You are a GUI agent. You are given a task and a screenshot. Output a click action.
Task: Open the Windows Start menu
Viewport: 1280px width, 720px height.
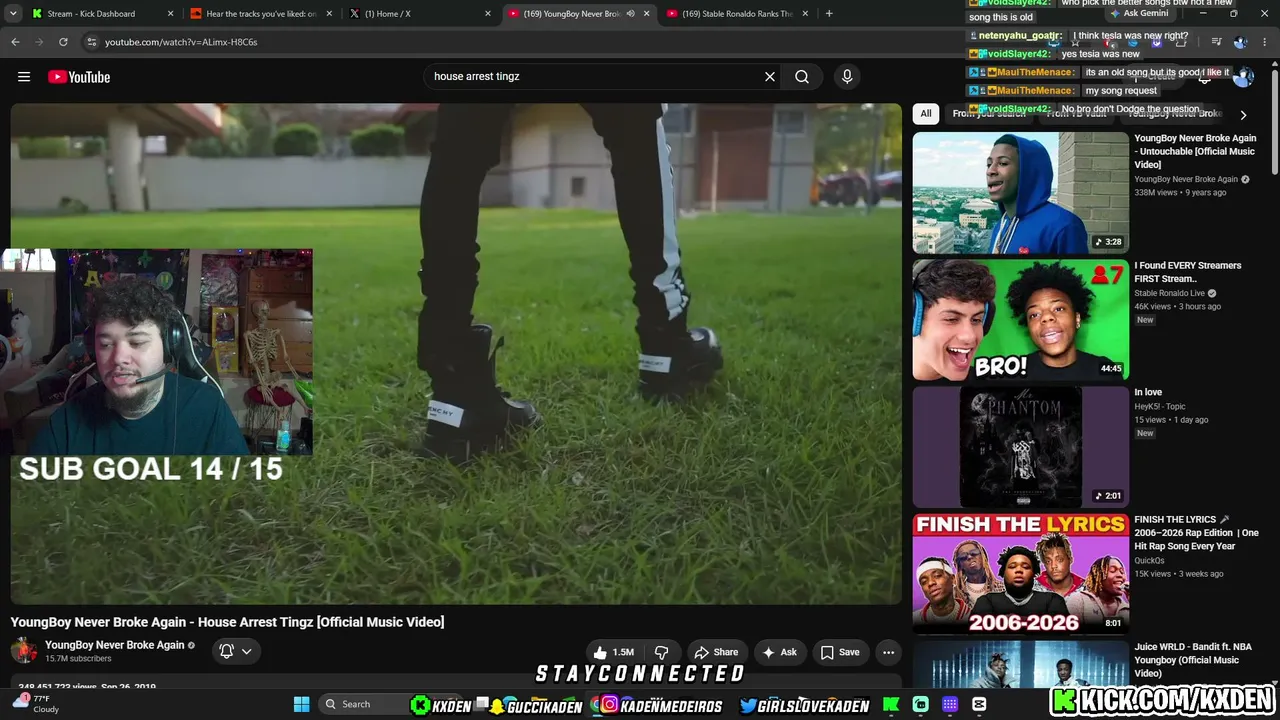coord(301,704)
